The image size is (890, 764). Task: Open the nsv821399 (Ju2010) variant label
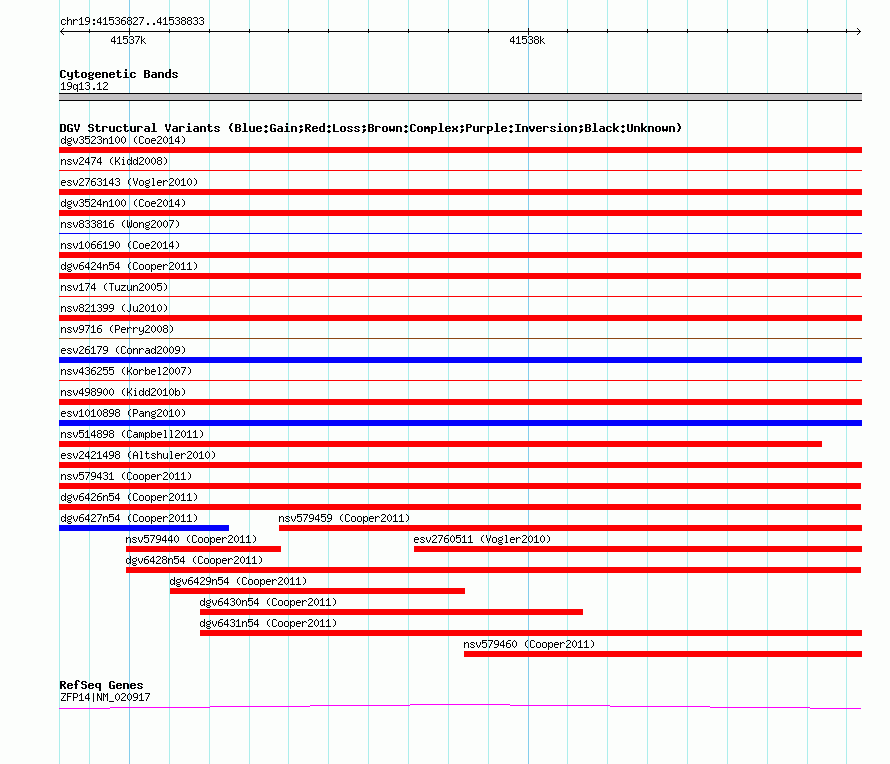[x=114, y=308]
